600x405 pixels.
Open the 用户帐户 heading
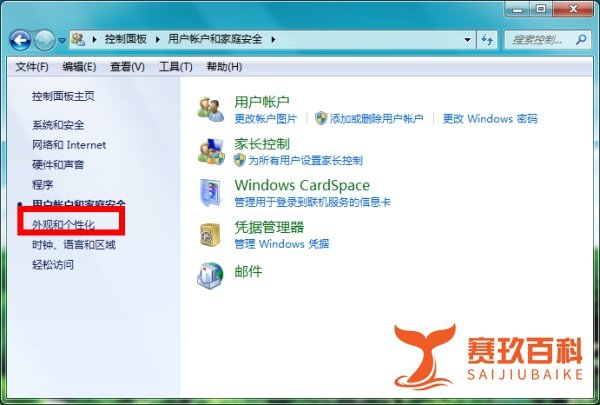click(262, 102)
